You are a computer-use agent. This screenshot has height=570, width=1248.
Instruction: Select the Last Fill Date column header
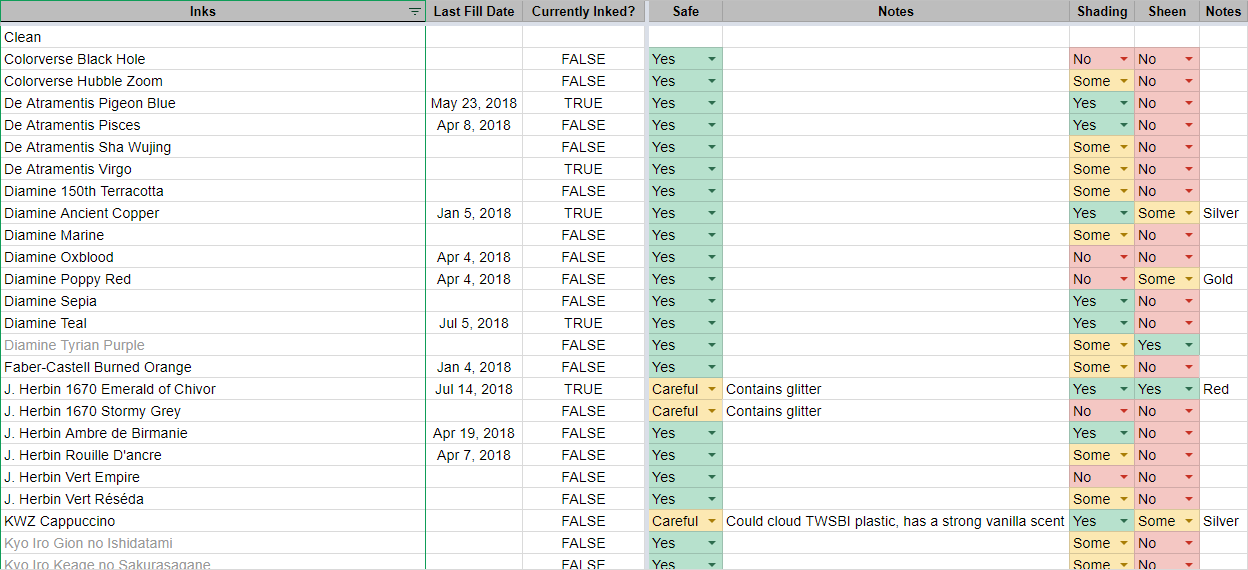coord(474,12)
